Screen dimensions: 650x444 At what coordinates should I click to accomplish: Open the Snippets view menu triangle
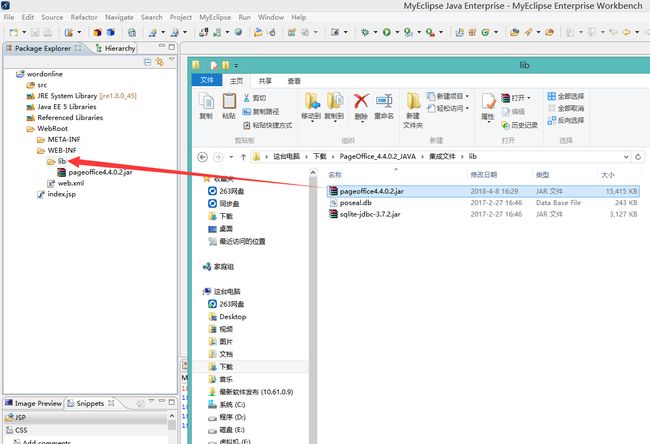(151, 401)
